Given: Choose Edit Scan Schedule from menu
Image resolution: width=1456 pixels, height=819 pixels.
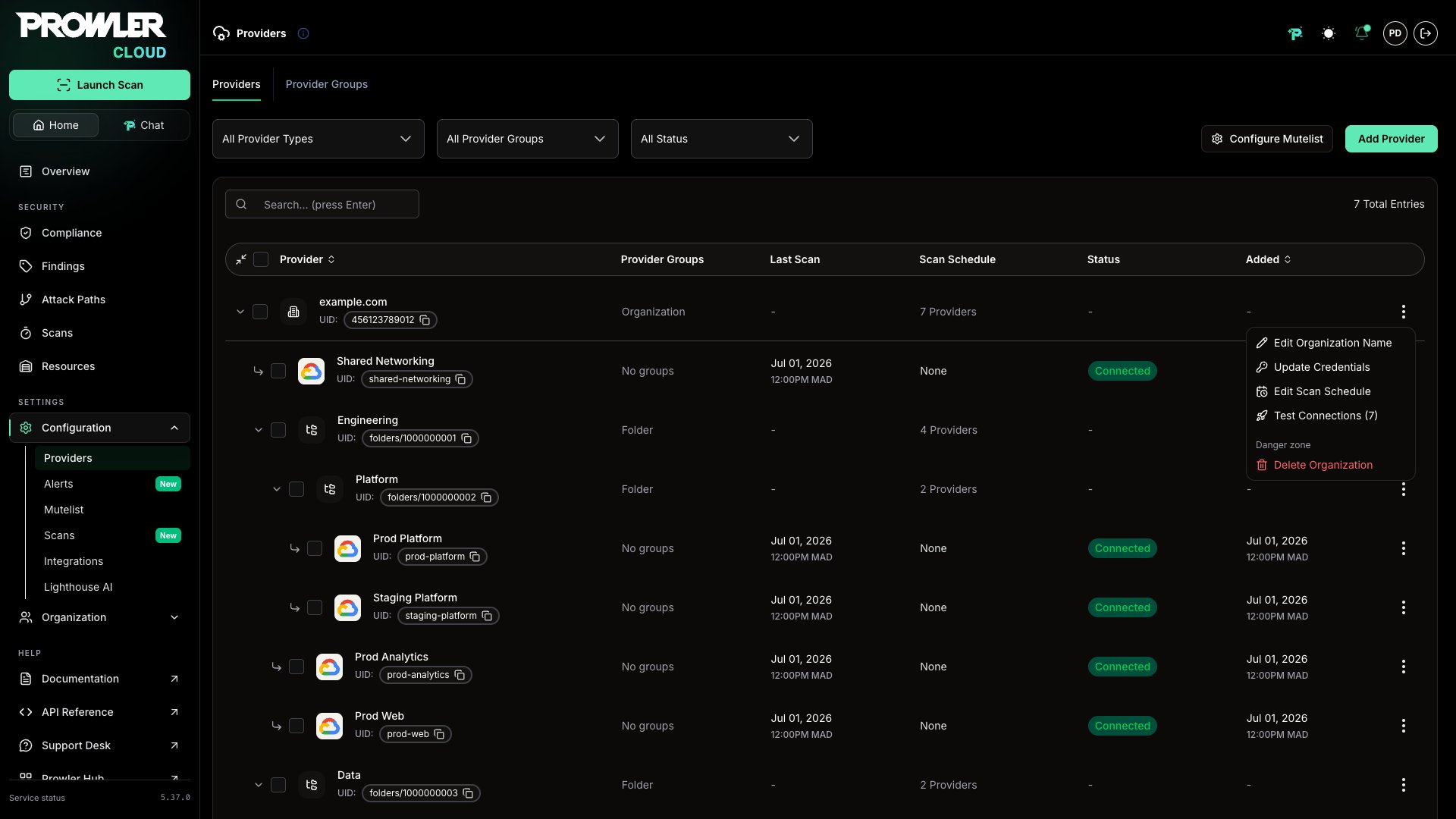Looking at the screenshot, I should tap(1330, 391).
